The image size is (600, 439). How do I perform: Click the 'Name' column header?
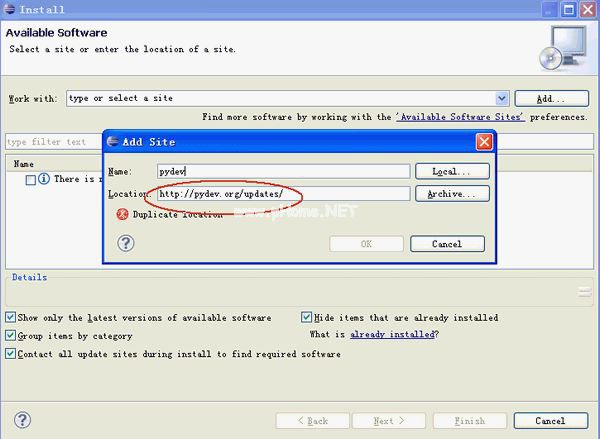24,164
